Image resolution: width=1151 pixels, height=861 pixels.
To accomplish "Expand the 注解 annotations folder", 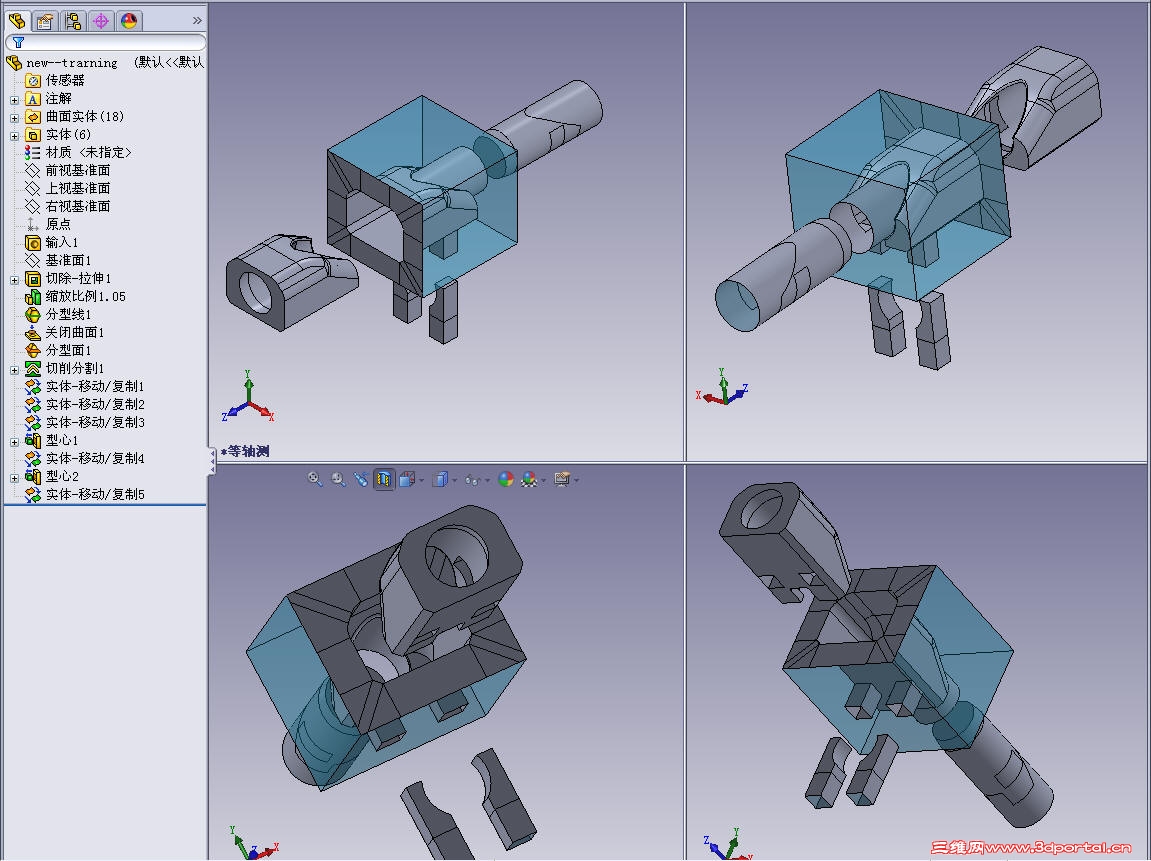I will coord(15,100).
